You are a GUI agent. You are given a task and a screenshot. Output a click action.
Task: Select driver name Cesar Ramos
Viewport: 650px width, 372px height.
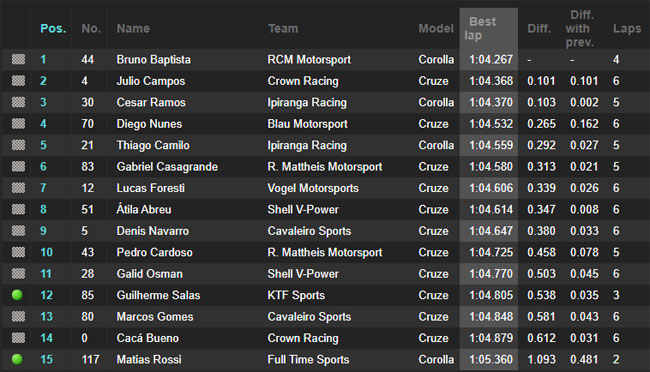tap(151, 102)
